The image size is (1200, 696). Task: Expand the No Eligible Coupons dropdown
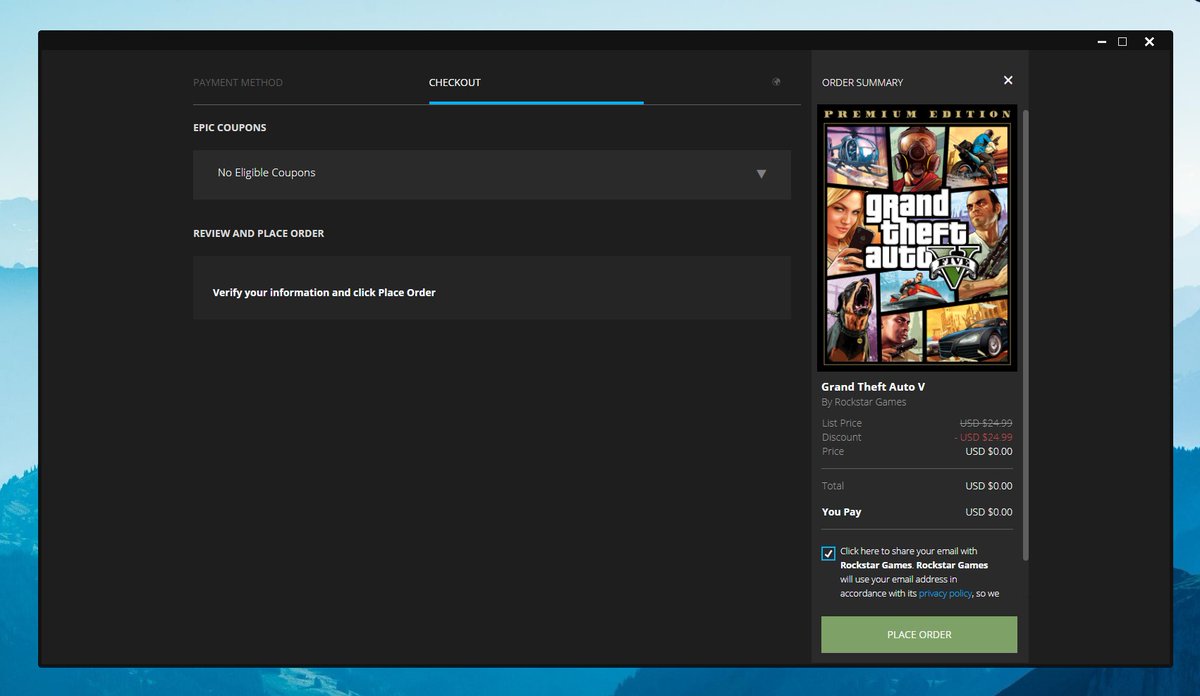pos(492,174)
